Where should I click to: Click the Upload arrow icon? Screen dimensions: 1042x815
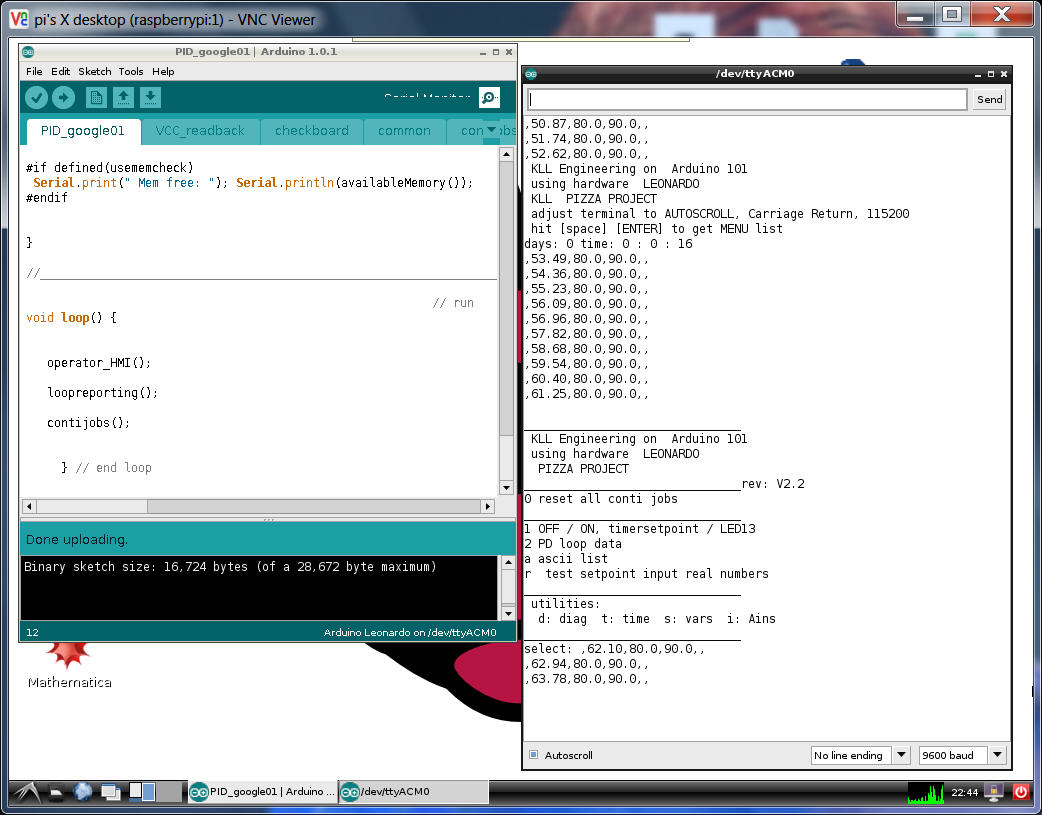point(63,97)
